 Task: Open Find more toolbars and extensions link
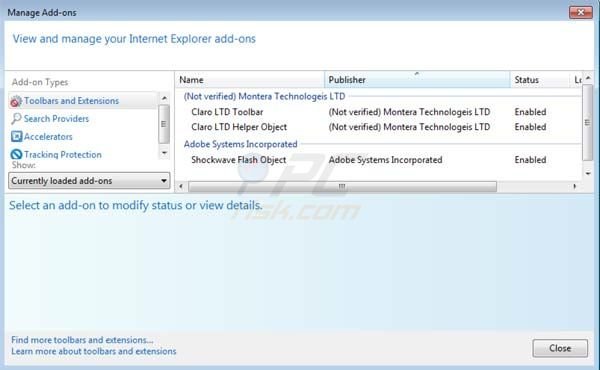82,340
